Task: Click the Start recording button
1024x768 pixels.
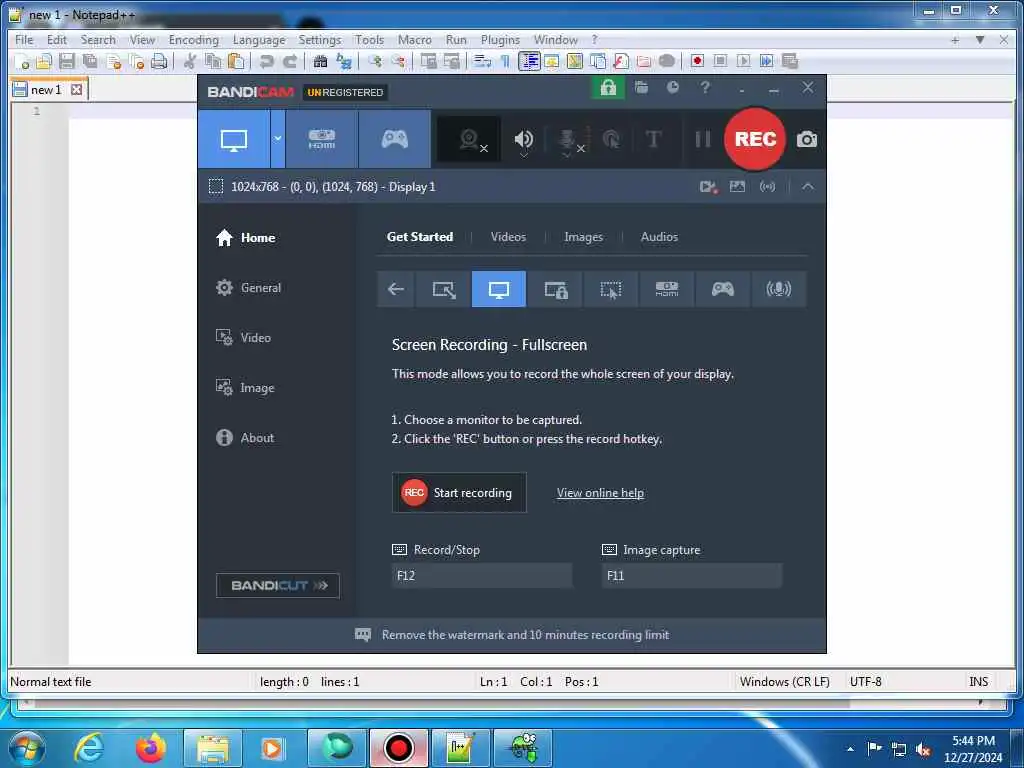Action: point(459,493)
